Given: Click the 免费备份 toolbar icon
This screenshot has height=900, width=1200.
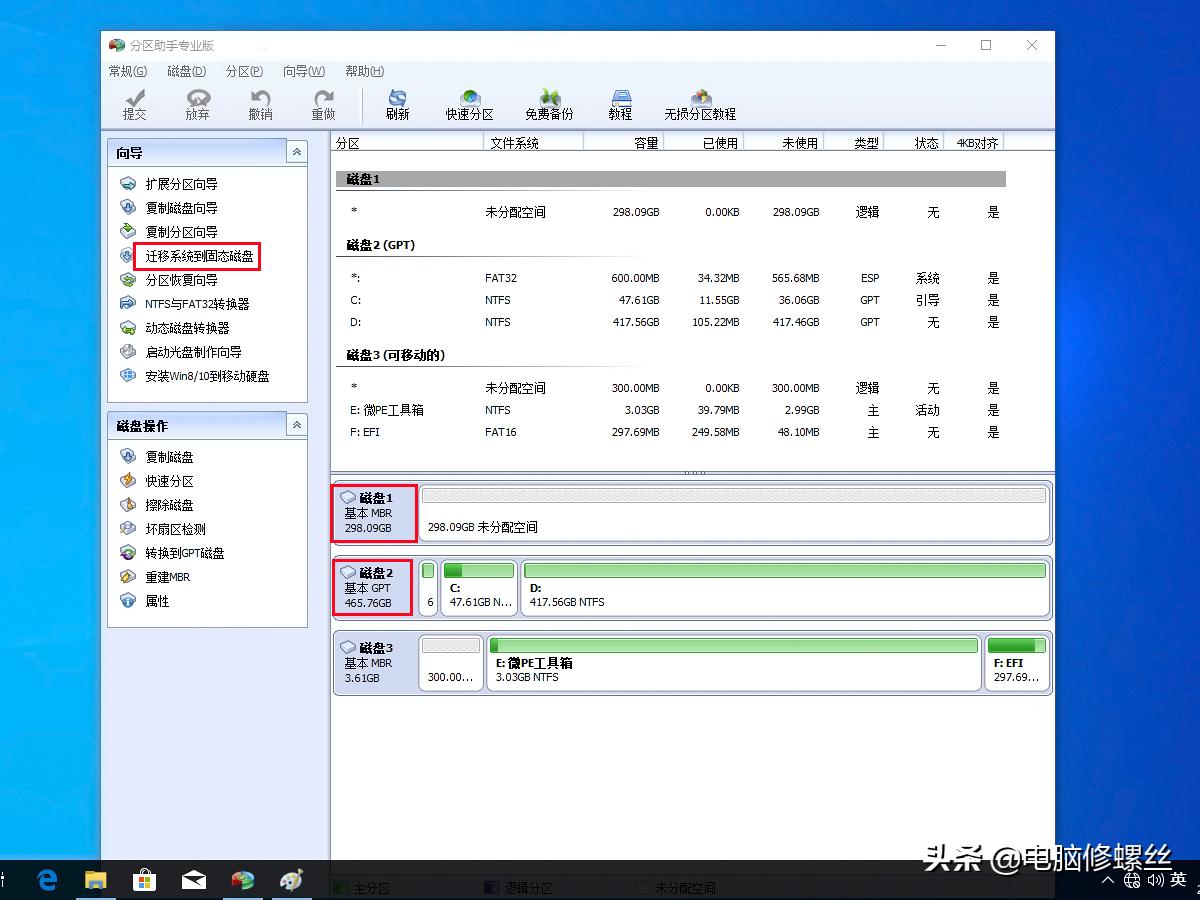Looking at the screenshot, I should [x=549, y=104].
